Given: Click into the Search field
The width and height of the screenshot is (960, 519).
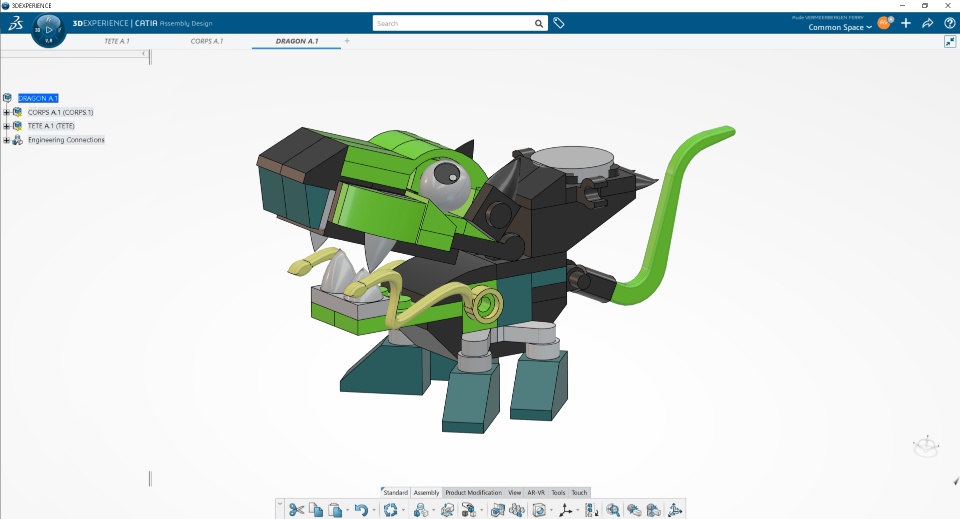Looking at the screenshot, I should [453, 23].
